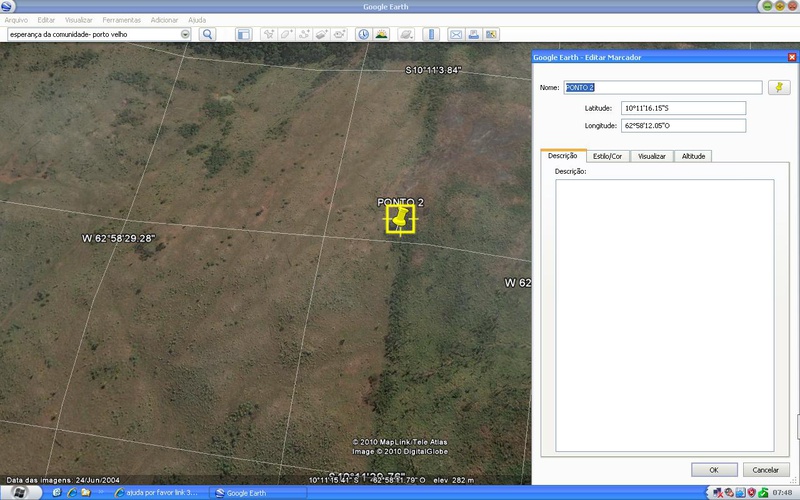Screen dimensions: 800x500
Task: Click the record tour icon
Action: point(339,34)
